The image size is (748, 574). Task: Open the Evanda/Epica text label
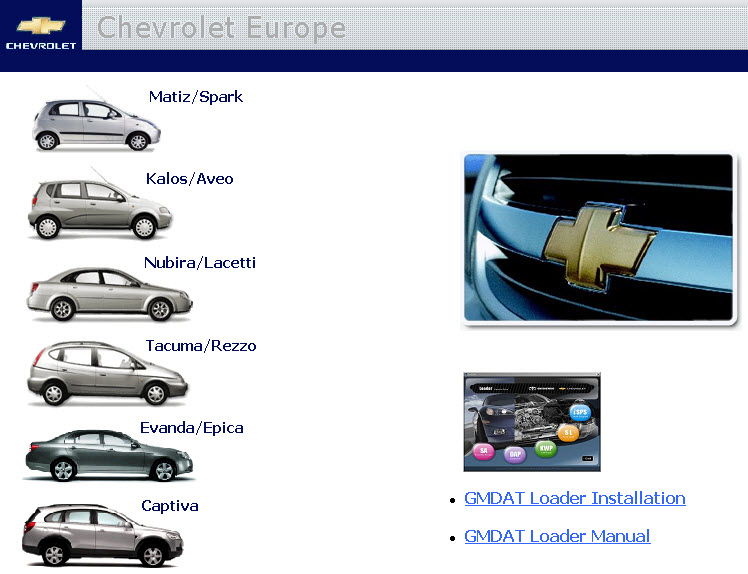(192, 428)
